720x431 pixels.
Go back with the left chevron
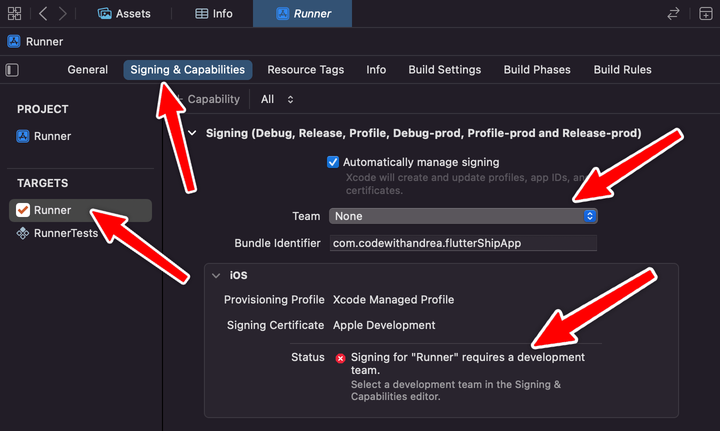click(43, 13)
